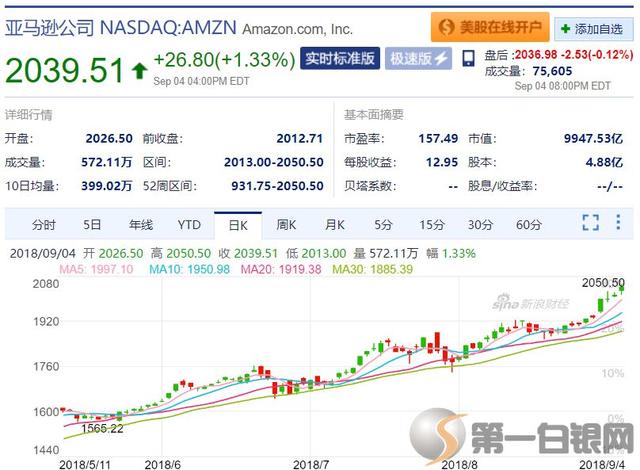This screenshot has height=470, width=640.
Task: Select the 分时 chart tab
Action: [44, 225]
